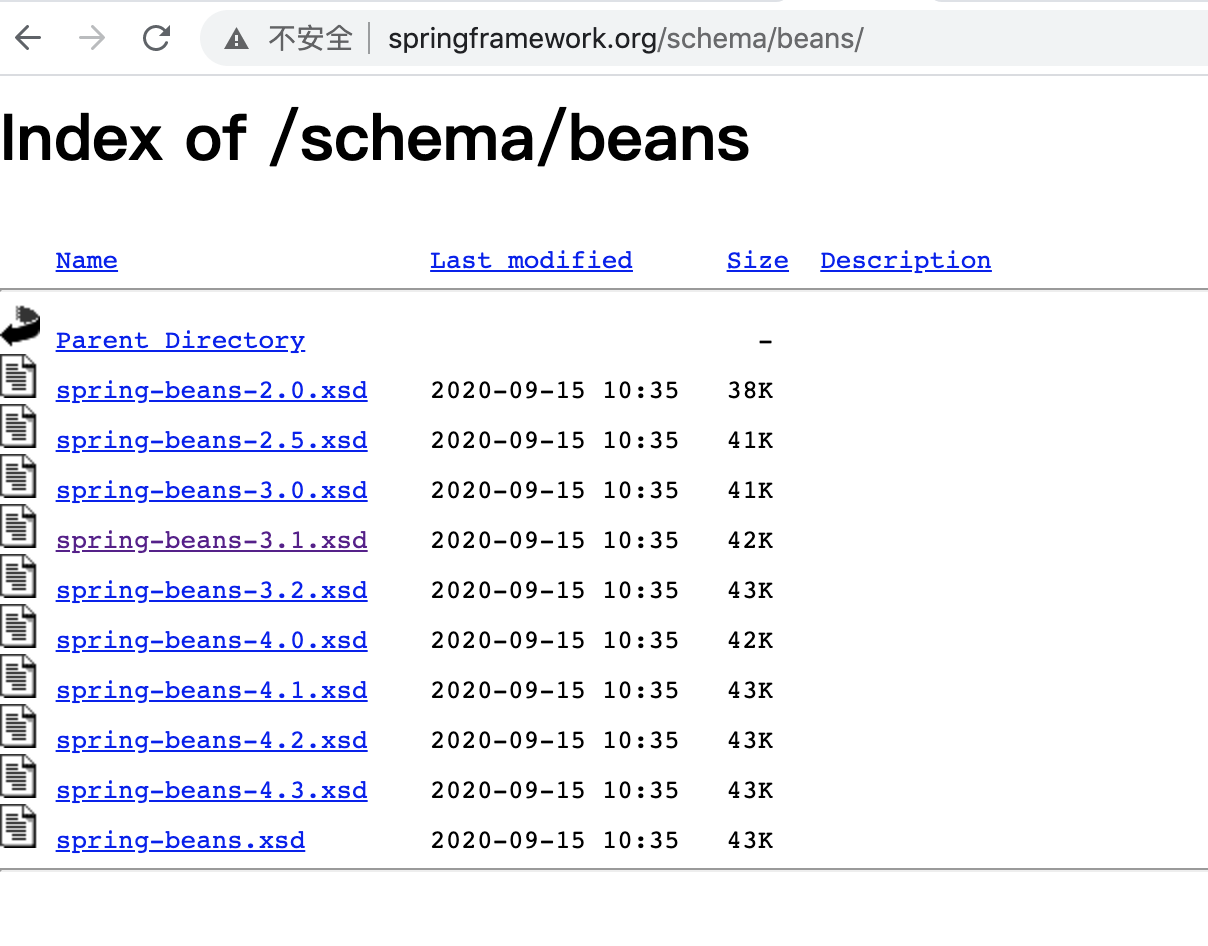Click the parent directory arrow icon
Image resolution: width=1208 pixels, height=946 pixels.
(x=18, y=326)
